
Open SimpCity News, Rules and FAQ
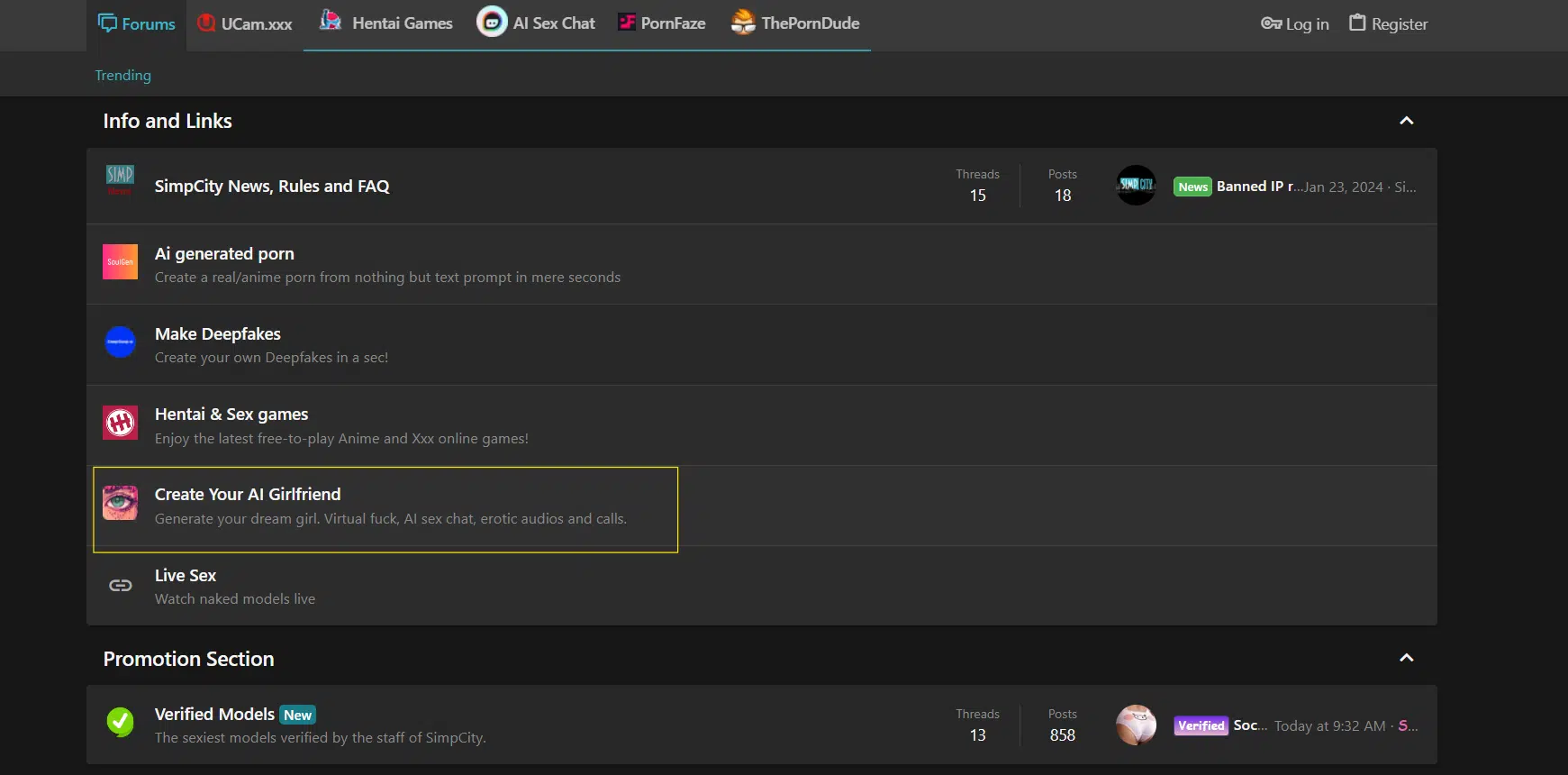click(x=272, y=187)
